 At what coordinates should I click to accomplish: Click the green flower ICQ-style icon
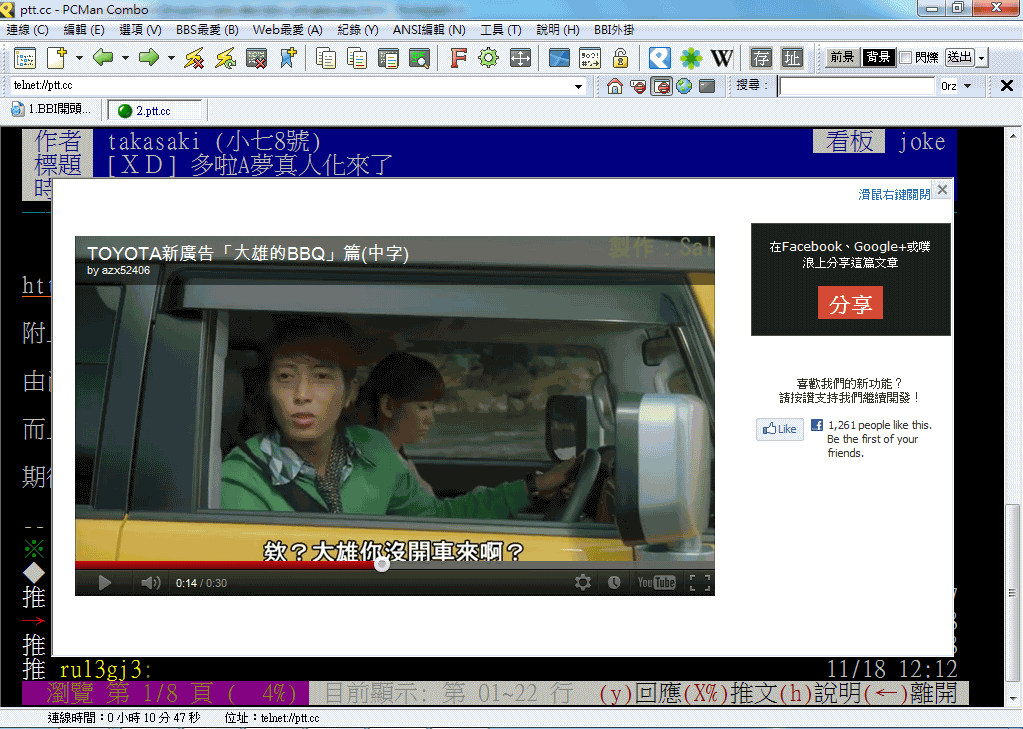point(691,58)
